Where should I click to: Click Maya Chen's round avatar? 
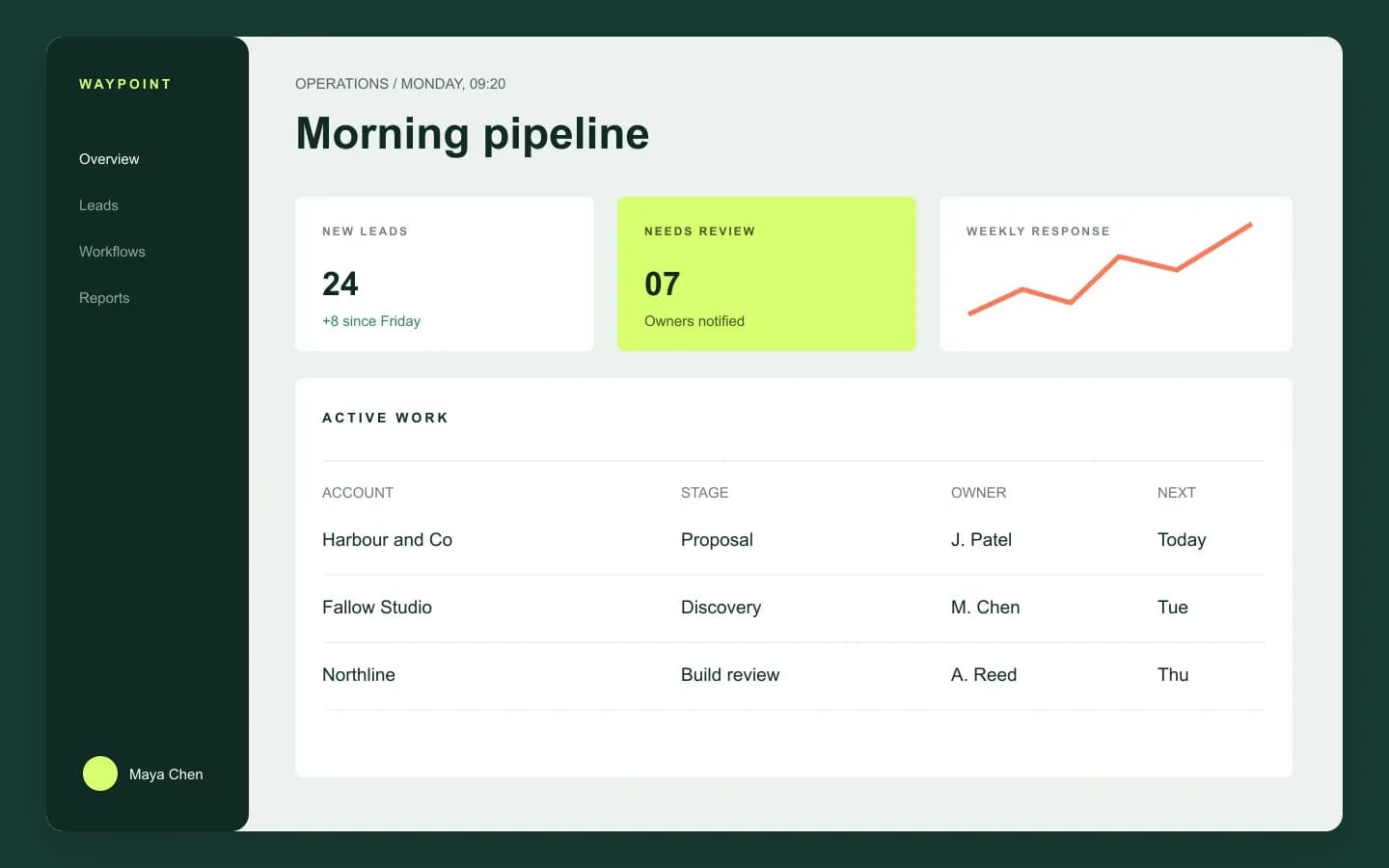coord(100,773)
